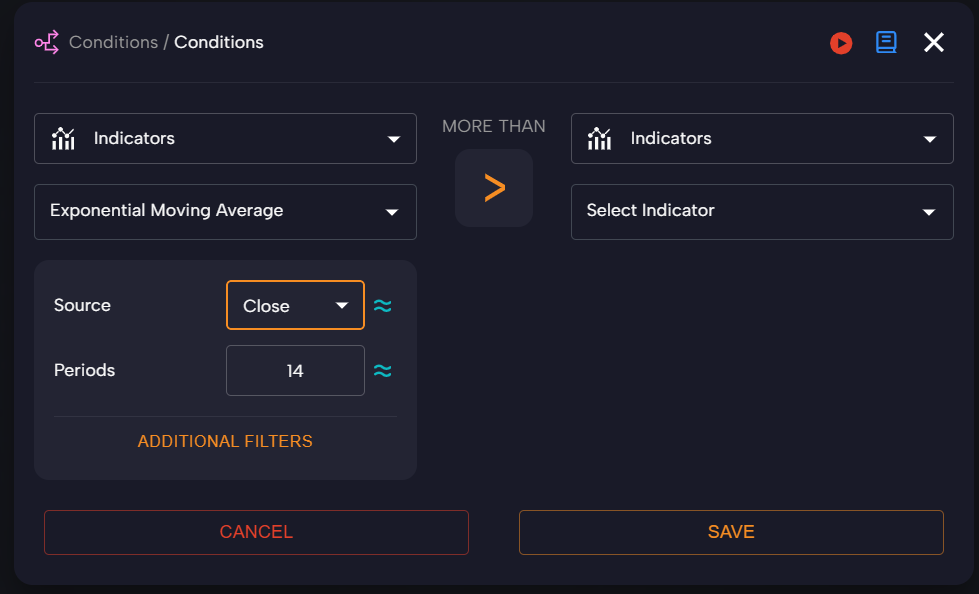Open the right Indicators dropdown arrow
The height and width of the screenshot is (594, 979).
930,139
